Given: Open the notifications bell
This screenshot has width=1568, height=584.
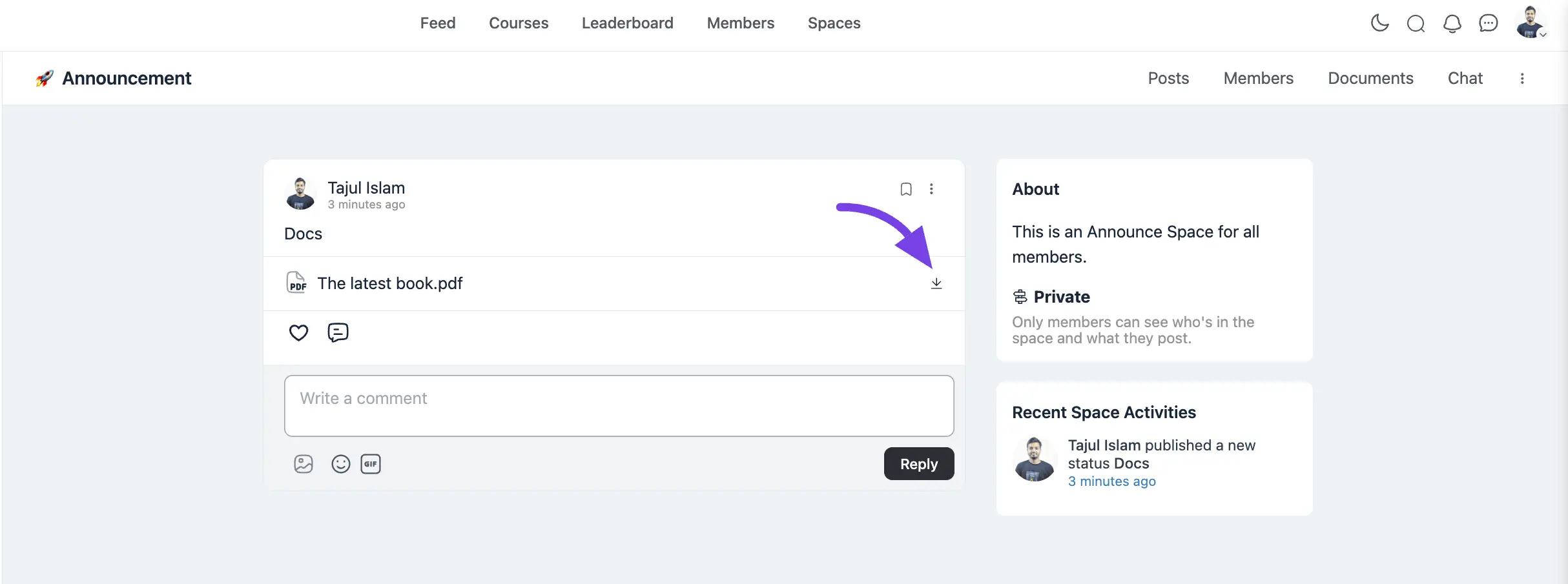Looking at the screenshot, I should [1452, 24].
